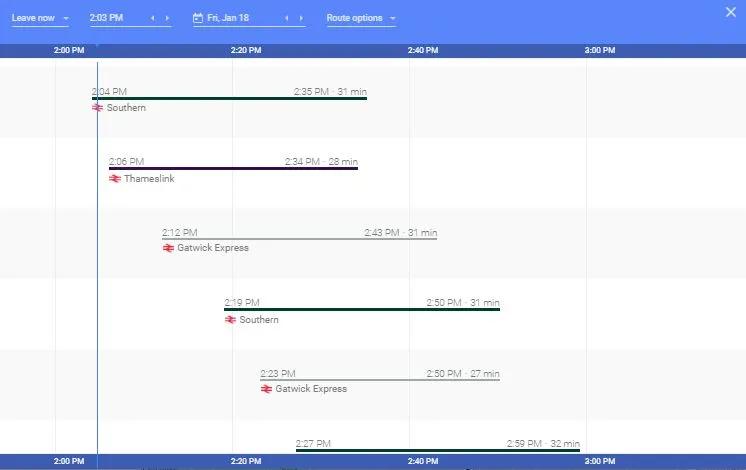
Task: Select the 2:19 PM Southern route bar
Action: click(362, 309)
